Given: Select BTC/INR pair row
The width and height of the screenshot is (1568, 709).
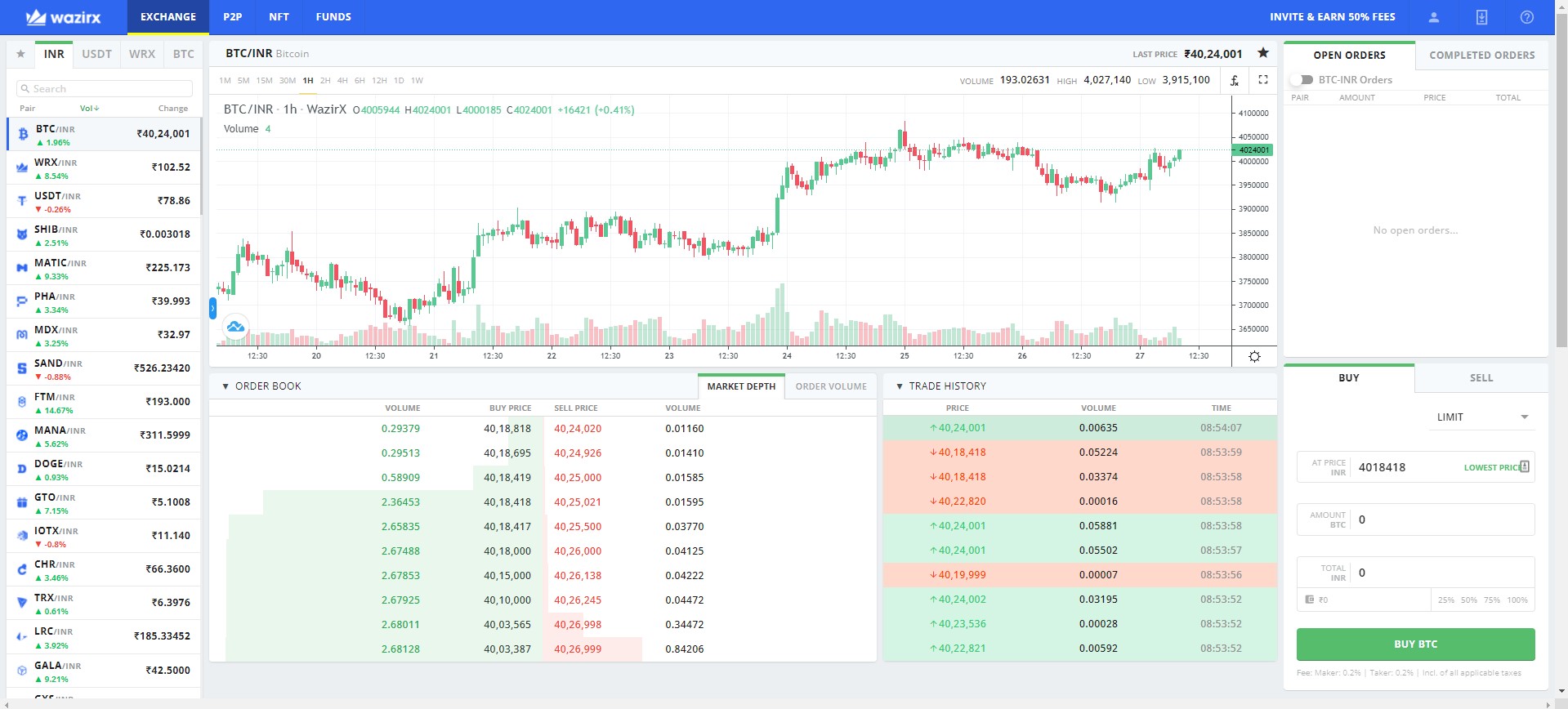Looking at the screenshot, I should click(x=104, y=135).
